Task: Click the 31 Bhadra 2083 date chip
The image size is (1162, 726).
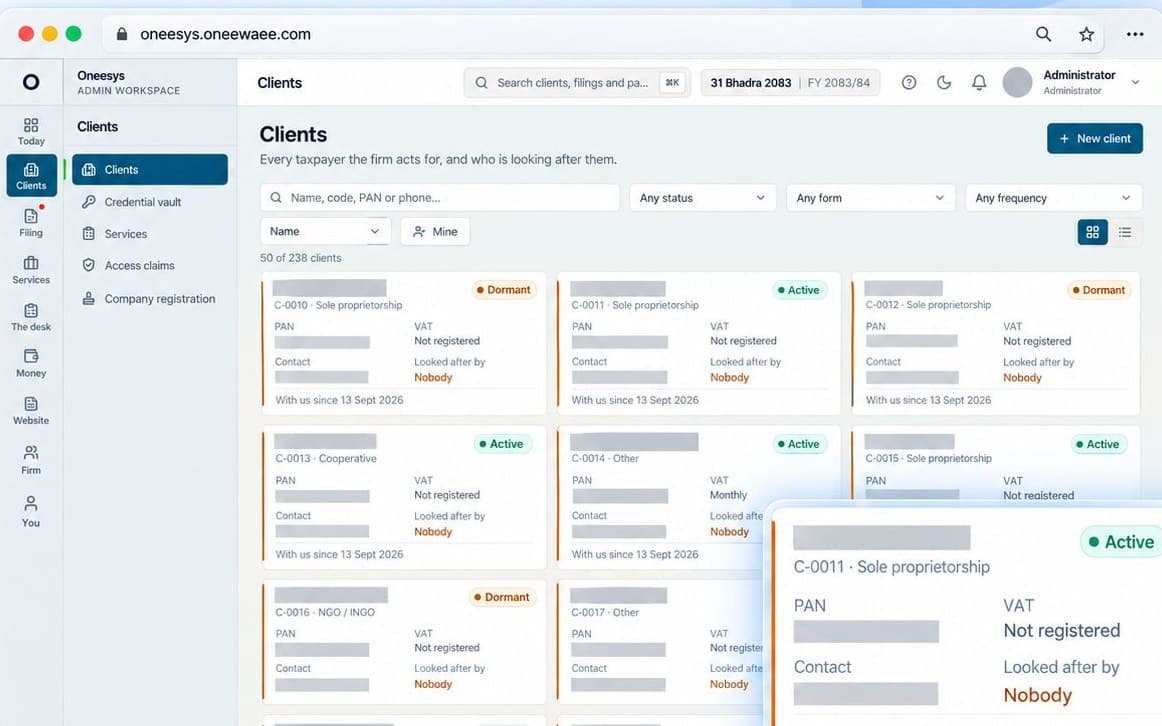Action: coord(751,83)
